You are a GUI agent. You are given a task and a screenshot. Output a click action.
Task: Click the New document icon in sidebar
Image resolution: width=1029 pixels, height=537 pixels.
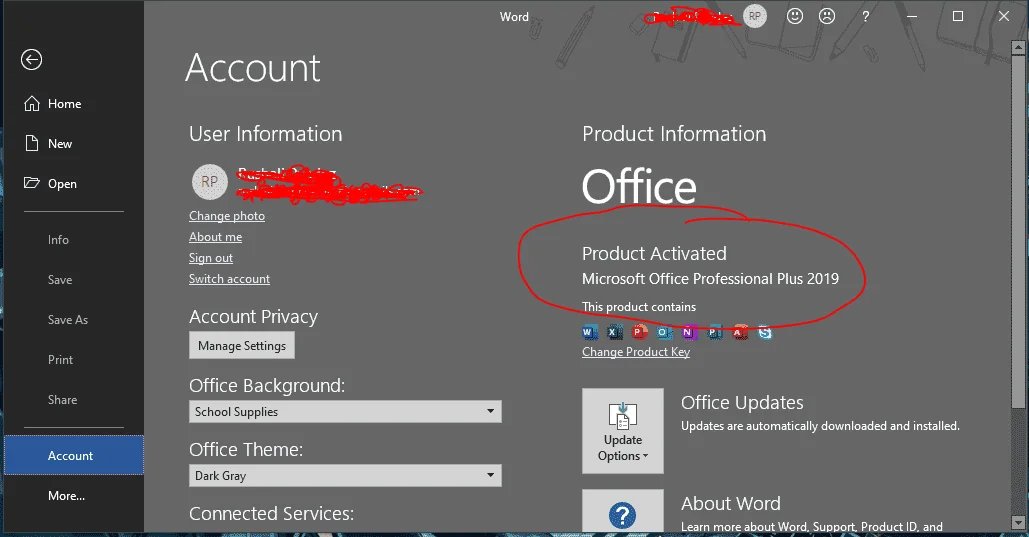pyautogui.click(x=32, y=143)
